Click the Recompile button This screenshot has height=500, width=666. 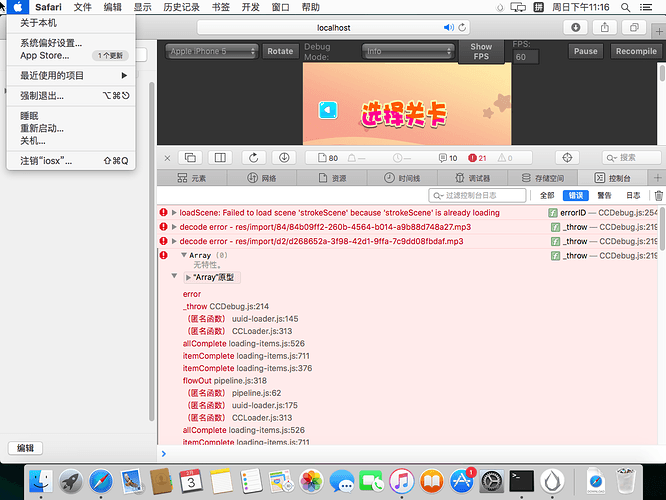point(636,51)
